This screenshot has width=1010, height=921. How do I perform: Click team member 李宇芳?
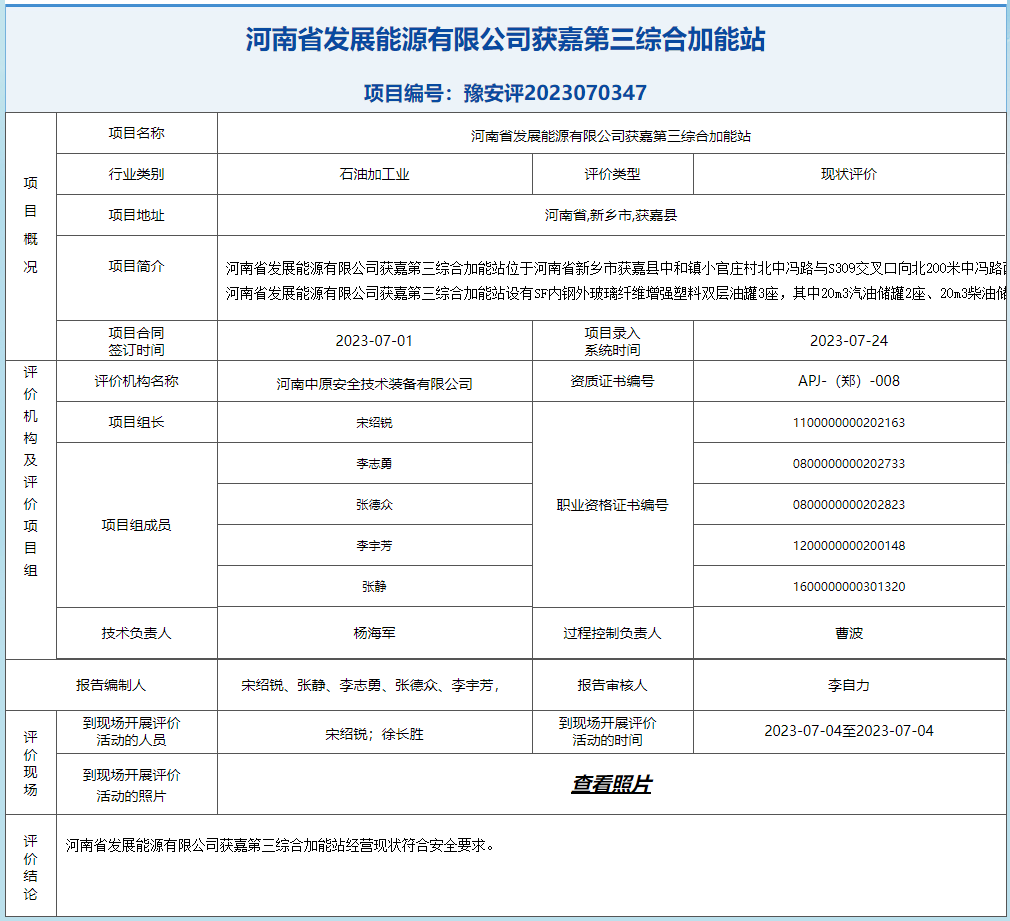click(x=374, y=546)
